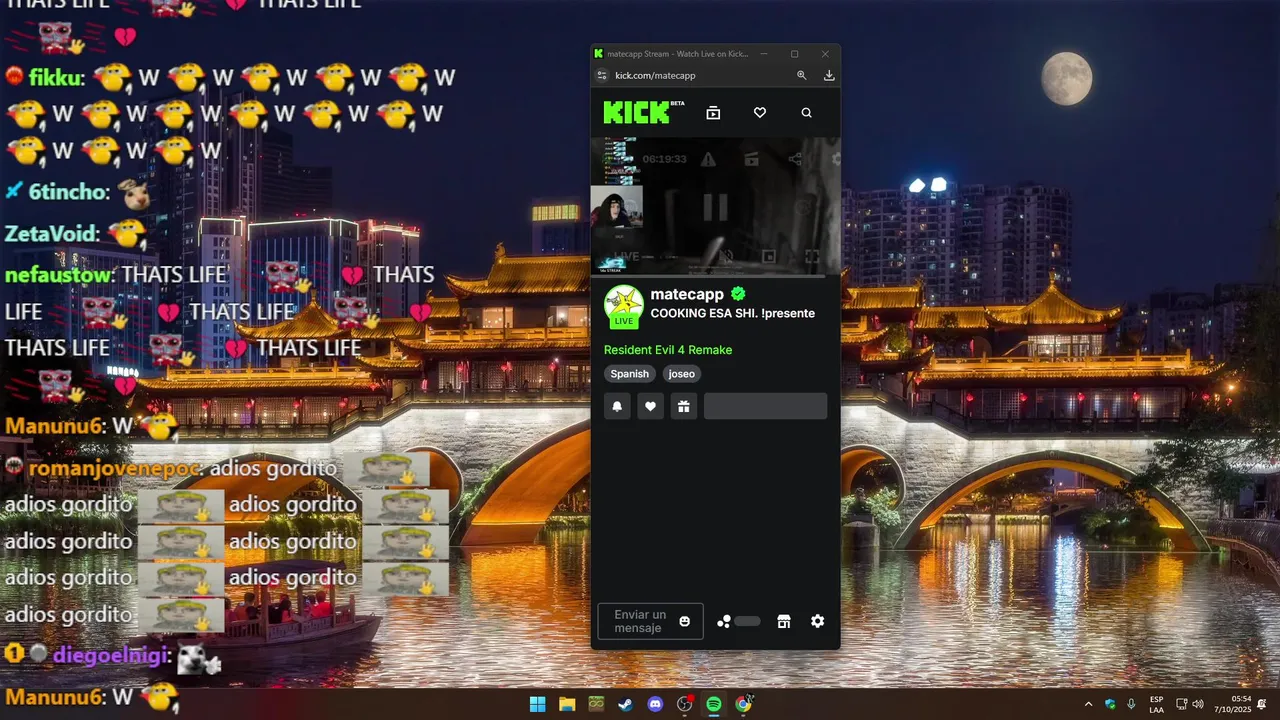1280x720 pixels.
Task: Open the OBS Studio taskbar icon
Action: (x=684, y=704)
